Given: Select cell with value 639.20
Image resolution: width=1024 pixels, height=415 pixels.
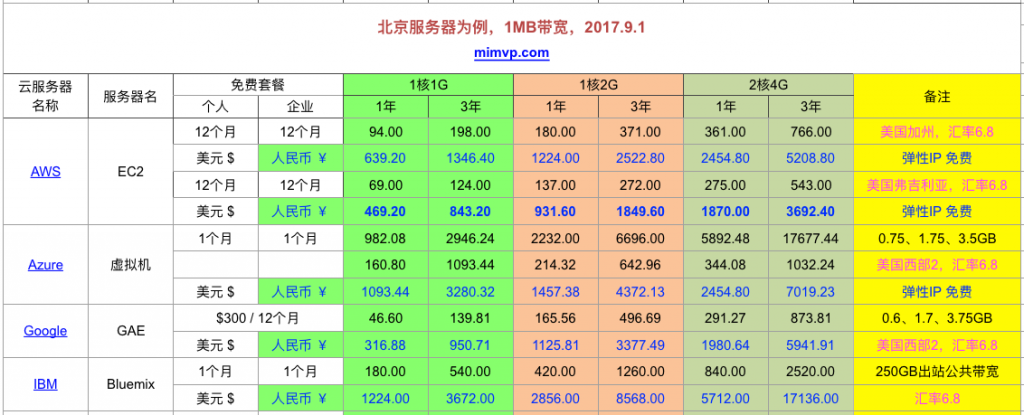Looking at the screenshot, I should pos(386,158).
